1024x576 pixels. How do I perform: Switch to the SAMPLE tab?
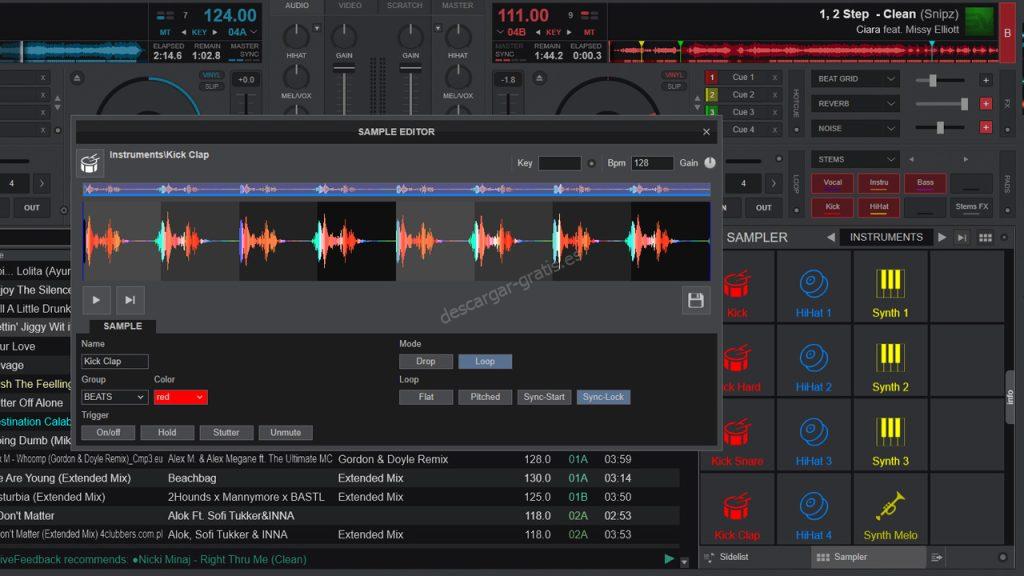tap(125, 326)
